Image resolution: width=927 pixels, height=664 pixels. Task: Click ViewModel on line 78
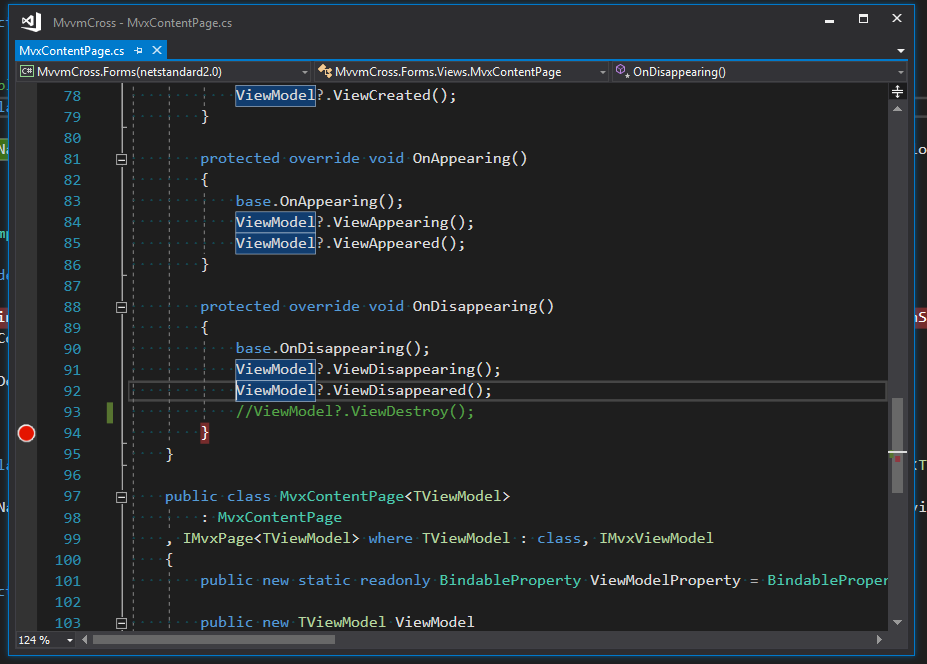coord(275,95)
